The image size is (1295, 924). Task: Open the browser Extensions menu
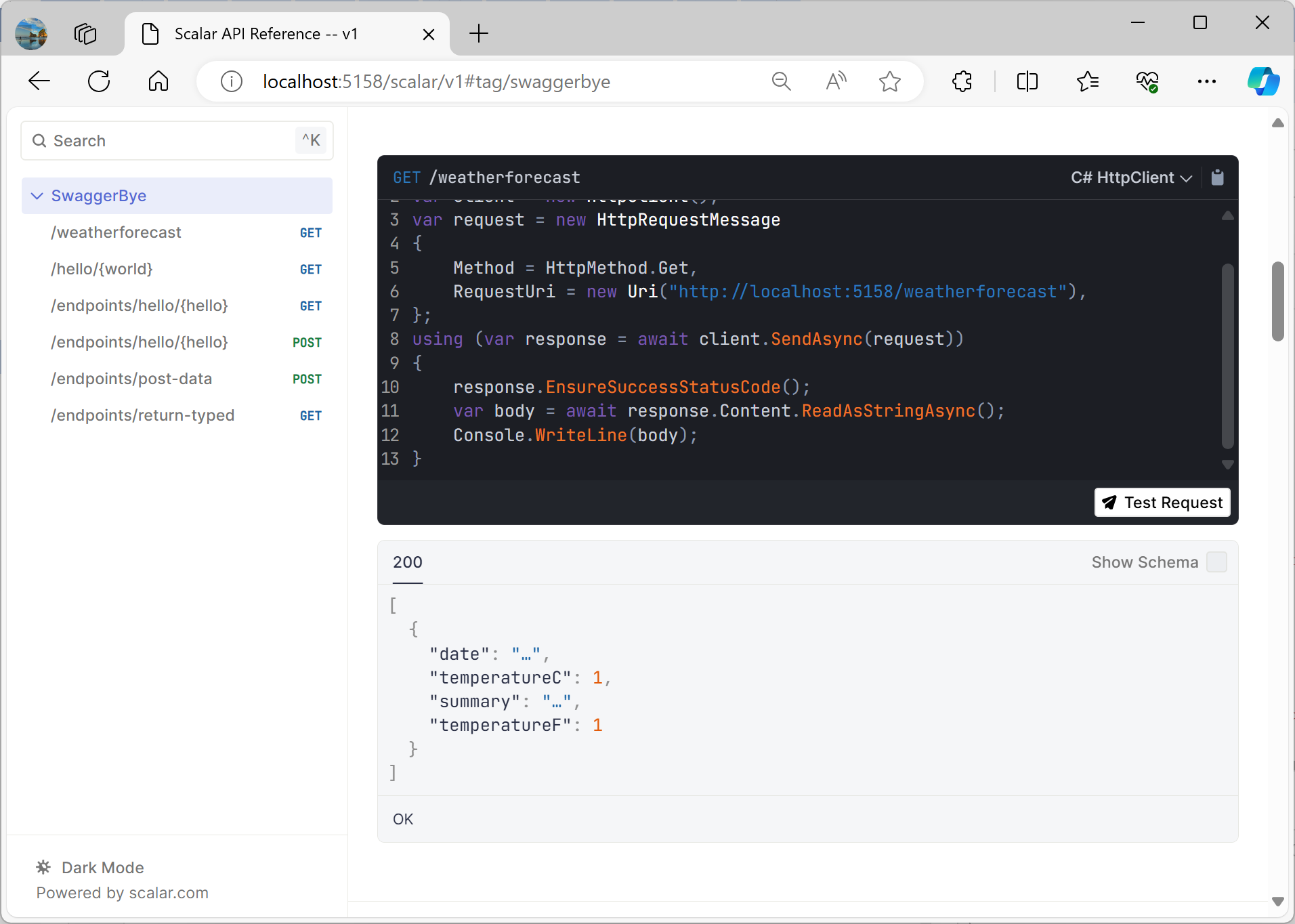tap(962, 82)
